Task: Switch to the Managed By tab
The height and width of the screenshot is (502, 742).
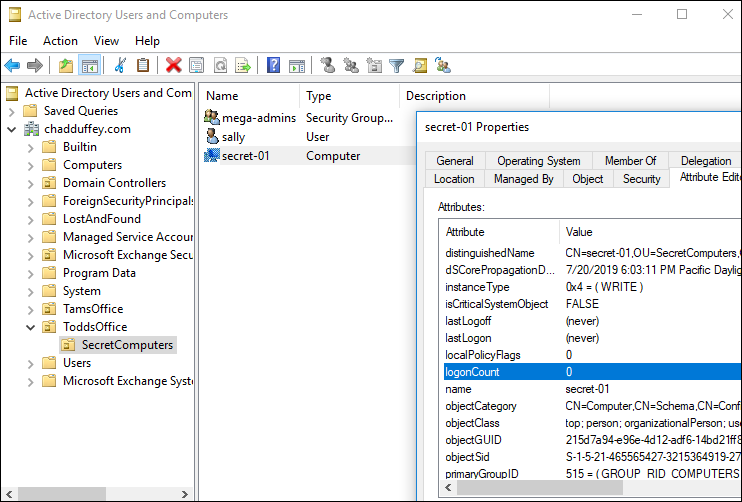Action: point(523,179)
